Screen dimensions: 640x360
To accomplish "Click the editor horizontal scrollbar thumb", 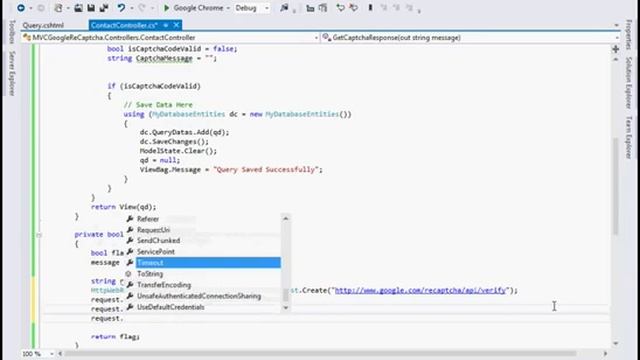I will (320, 353).
